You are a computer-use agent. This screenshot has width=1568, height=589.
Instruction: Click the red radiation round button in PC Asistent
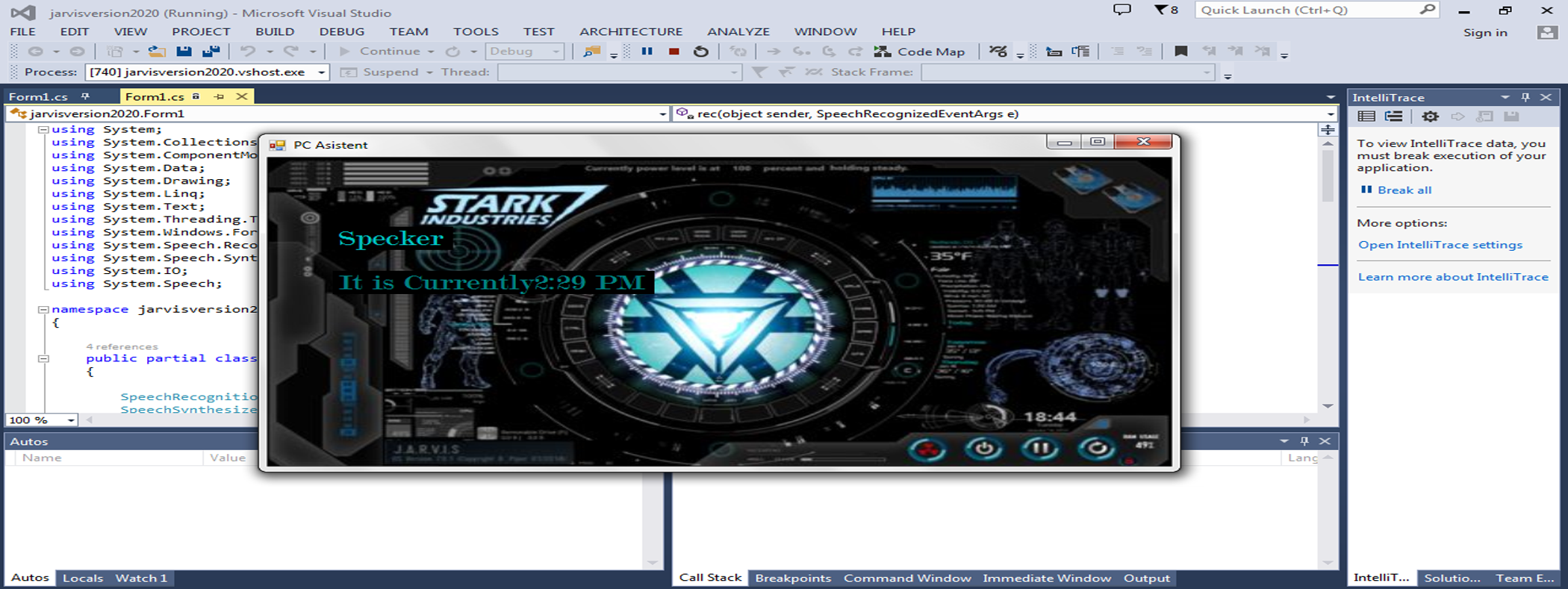927,449
